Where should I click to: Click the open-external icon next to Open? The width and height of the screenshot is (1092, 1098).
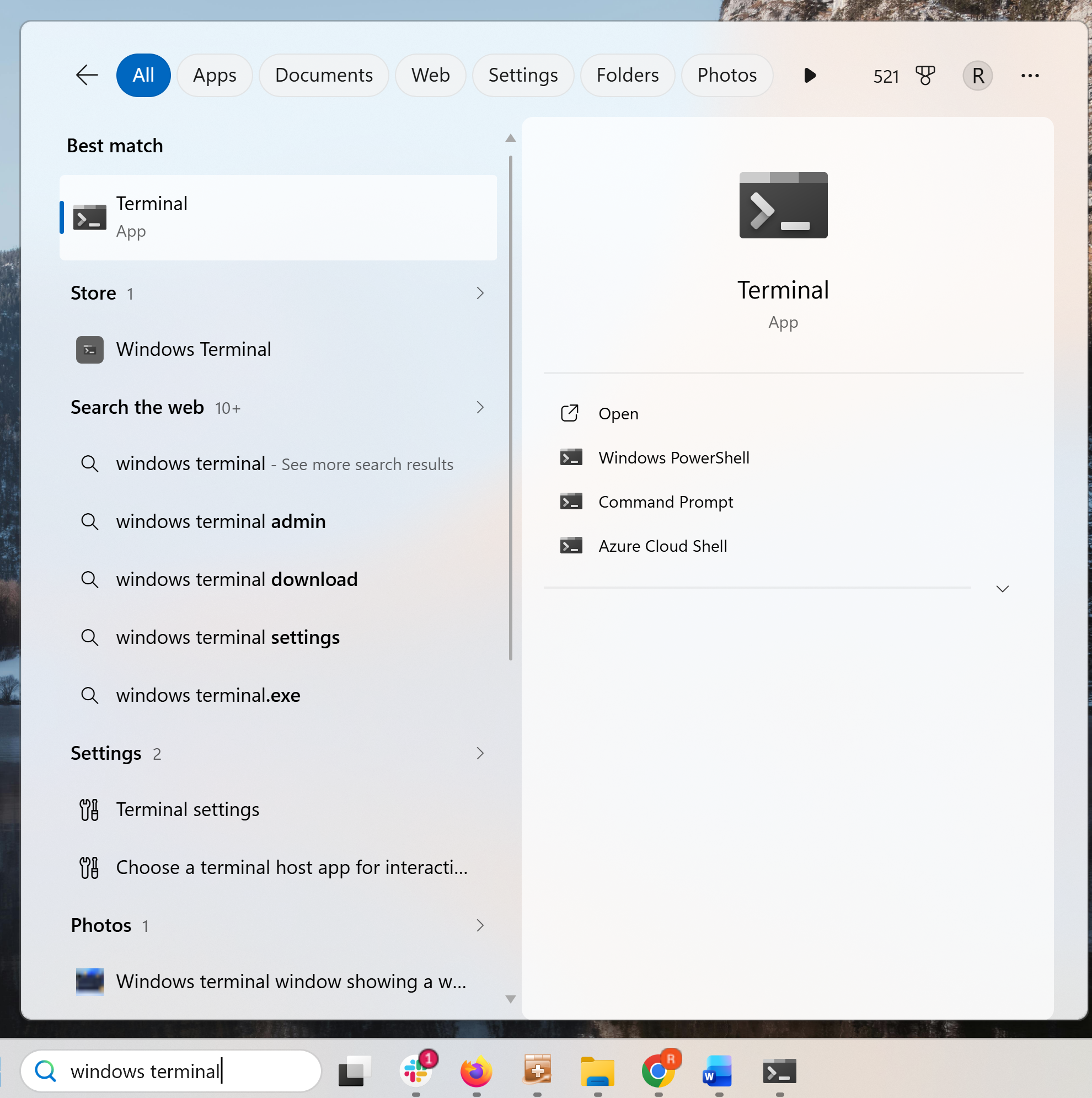[x=570, y=413]
